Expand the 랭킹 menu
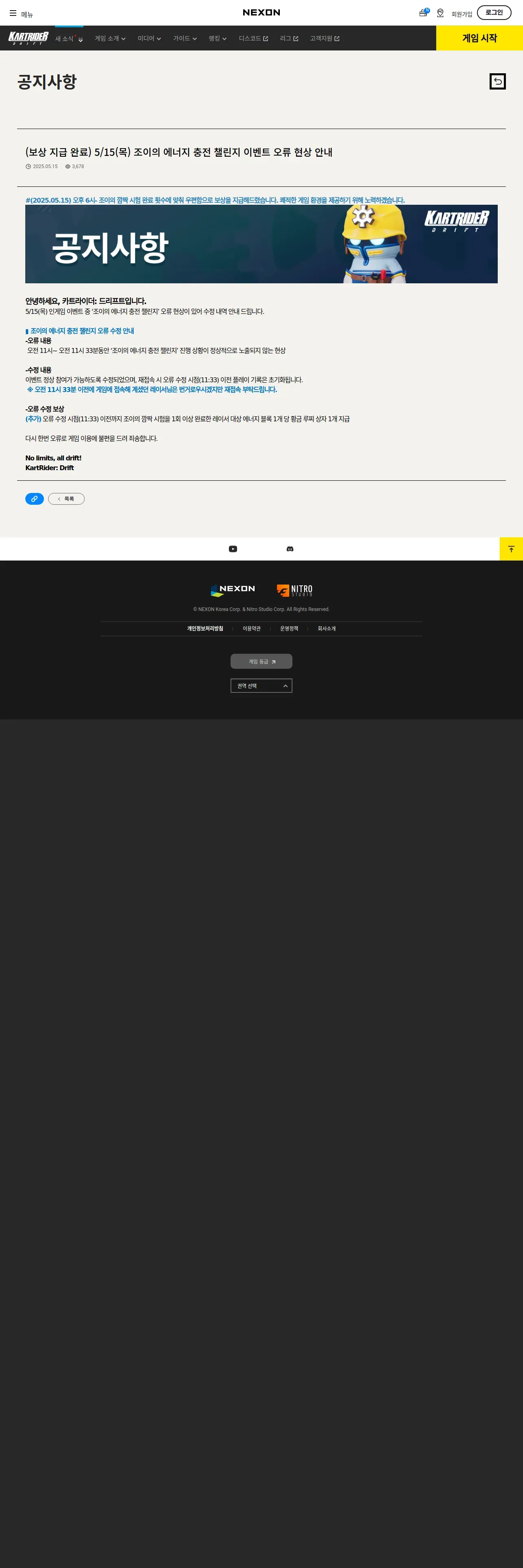523x1568 pixels. [x=218, y=38]
